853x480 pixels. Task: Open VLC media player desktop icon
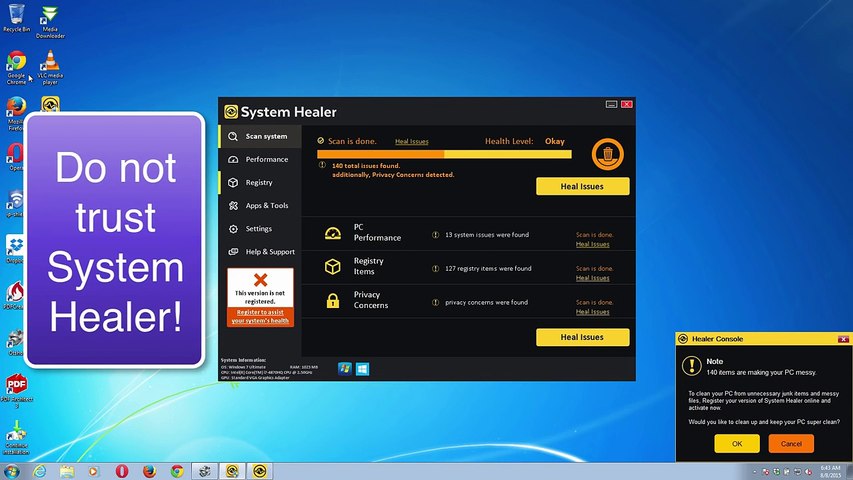50,67
